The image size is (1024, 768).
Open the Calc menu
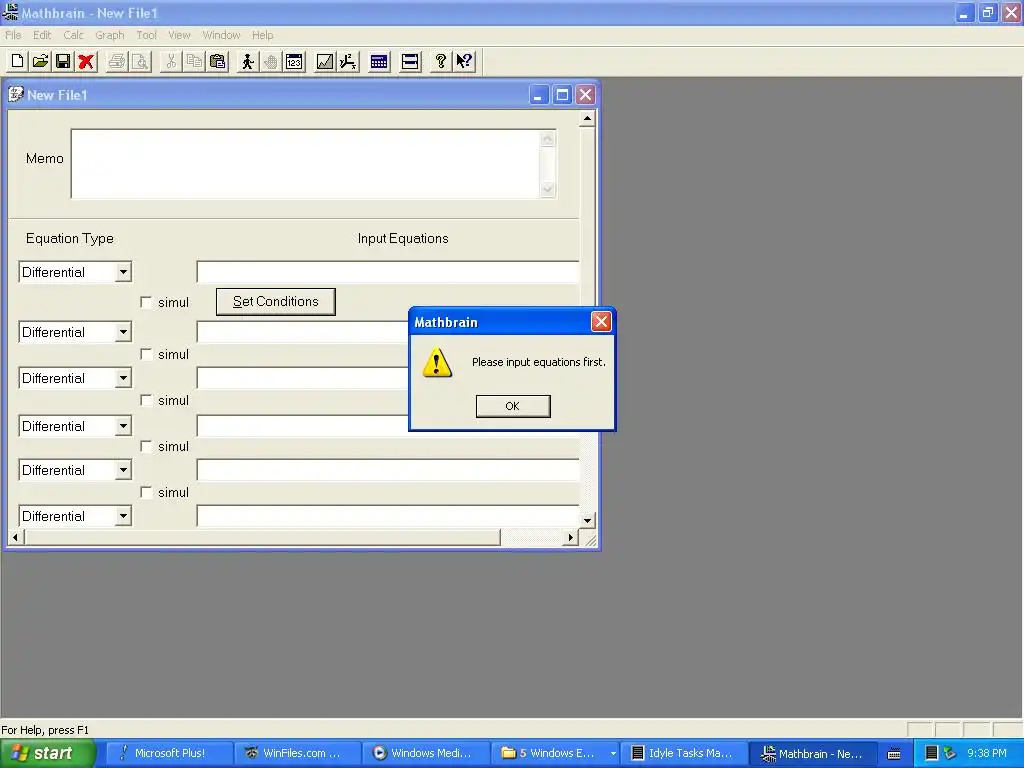pos(73,35)
